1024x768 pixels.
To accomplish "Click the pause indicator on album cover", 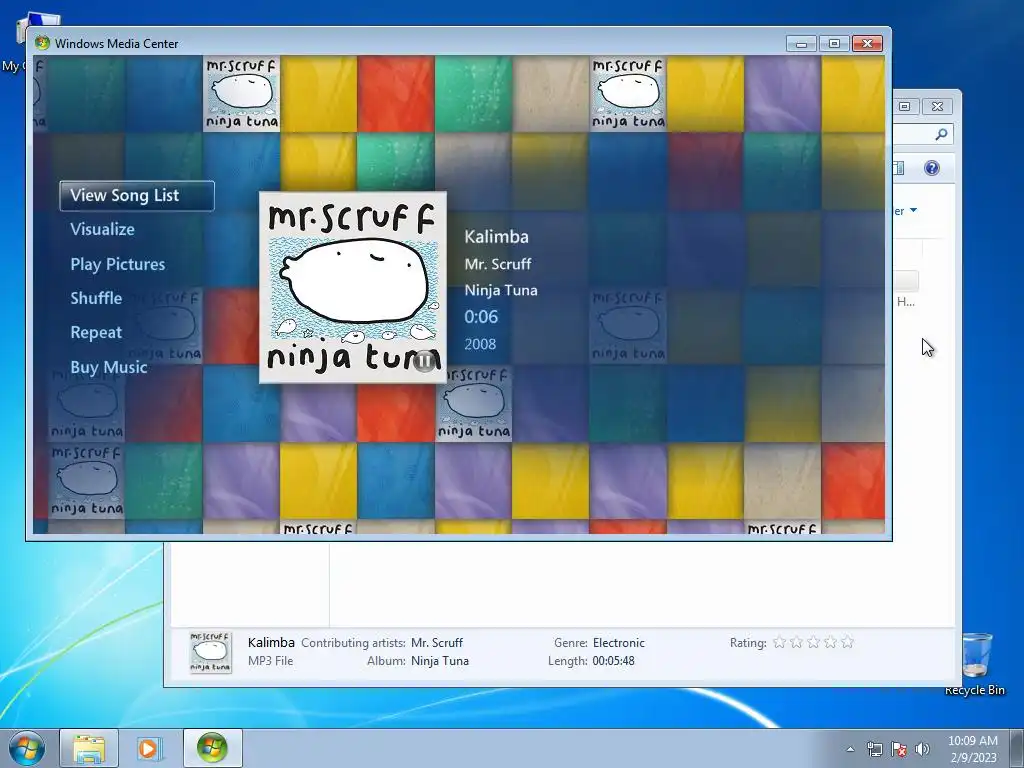I will pyautogui.click(x=424, y=360).
